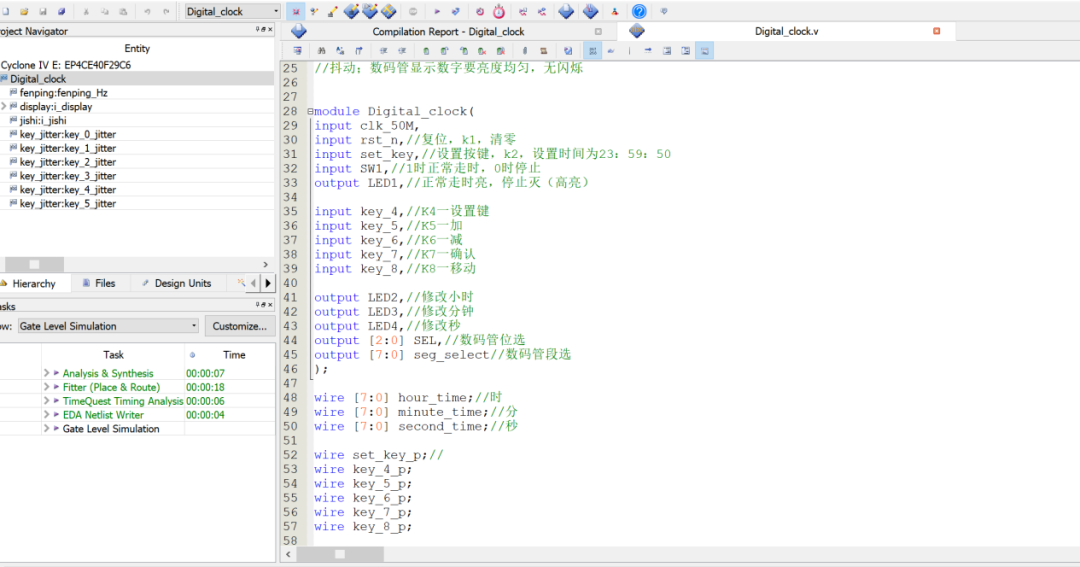Open TimeQuest Timing Analyzer stopwatch icon

498,12
